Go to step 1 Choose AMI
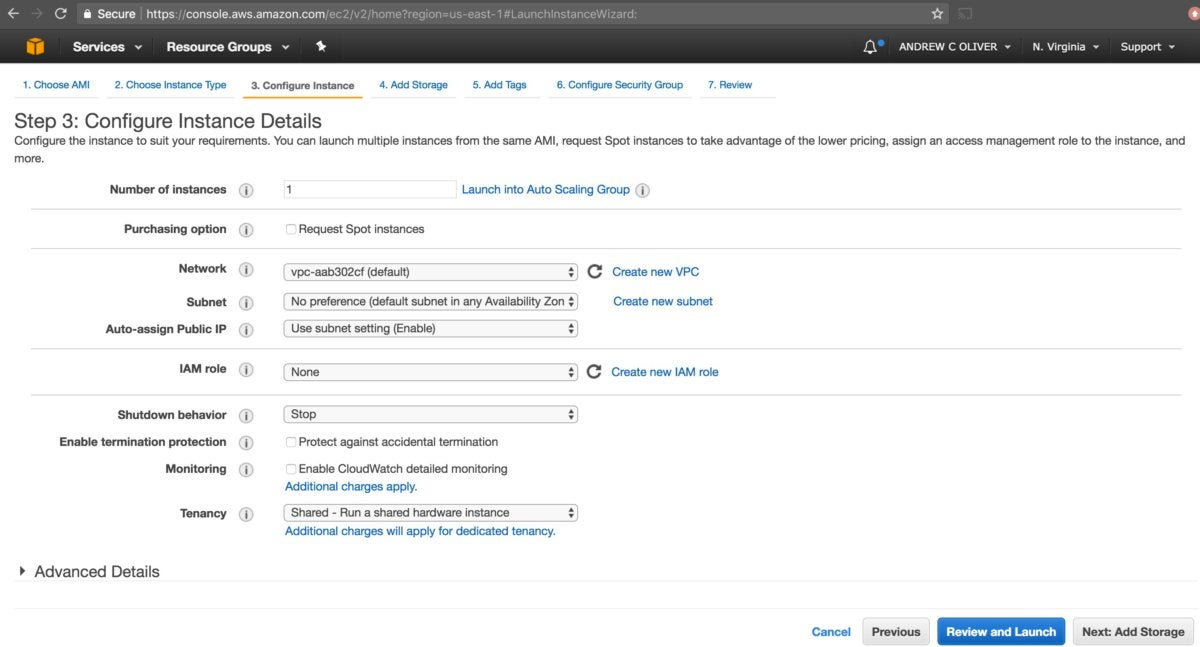Viewport: 1200px width, 647px height. coord(56,85)
